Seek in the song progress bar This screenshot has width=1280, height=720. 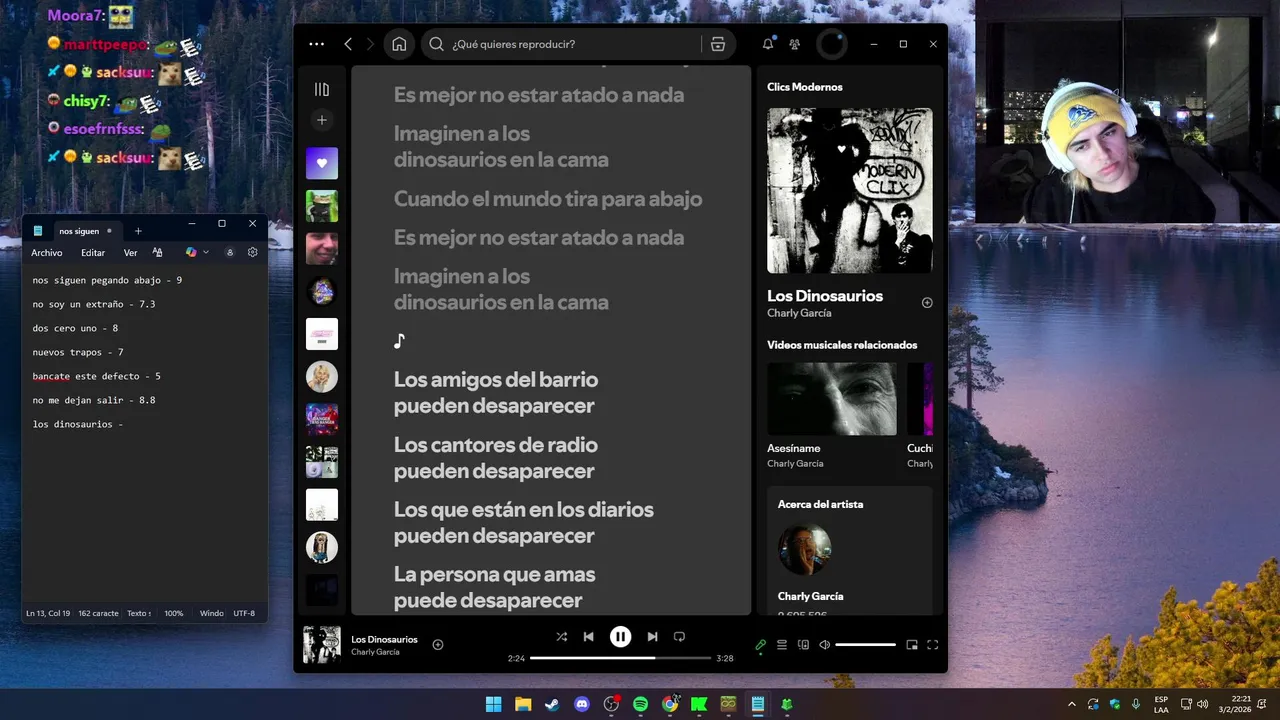point(620,658)
